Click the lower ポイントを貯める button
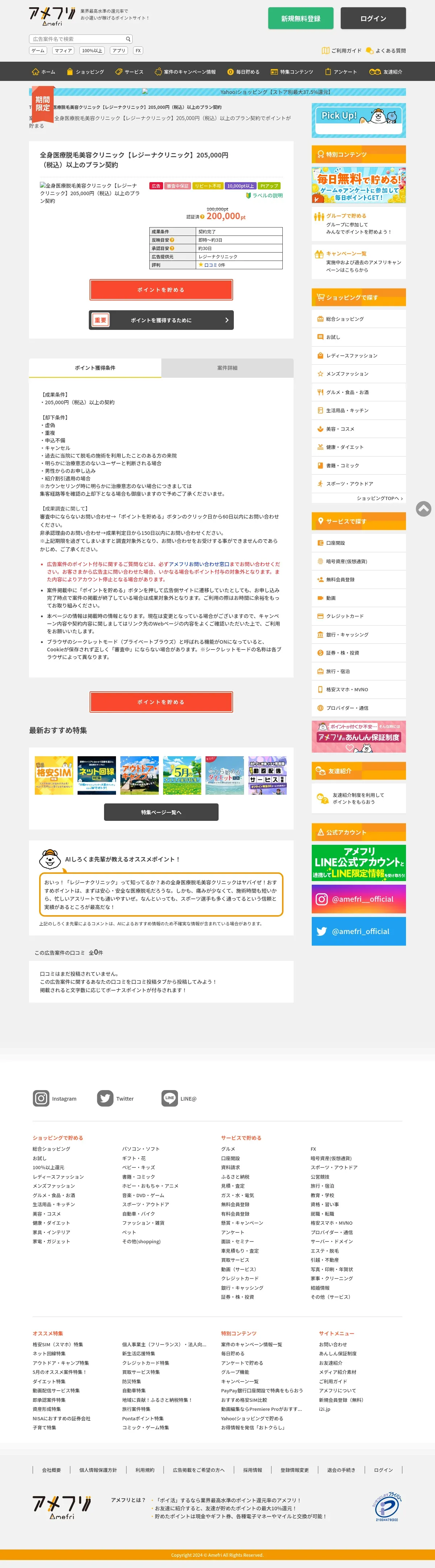Viewport: 435px width, 1568px height. 161,702
